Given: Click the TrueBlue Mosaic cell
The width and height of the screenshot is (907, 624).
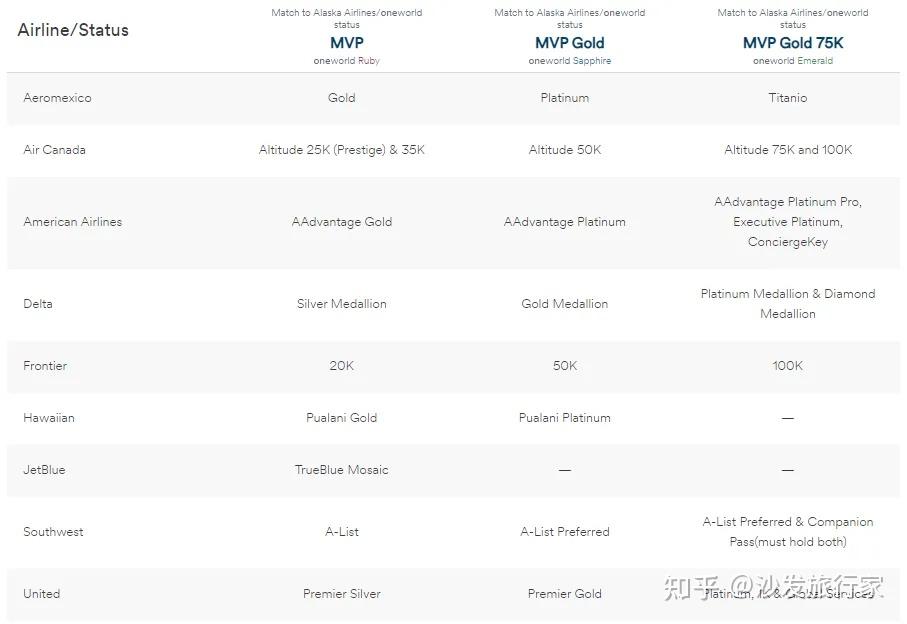Looking at the screenshot, I should pos(341,470).
